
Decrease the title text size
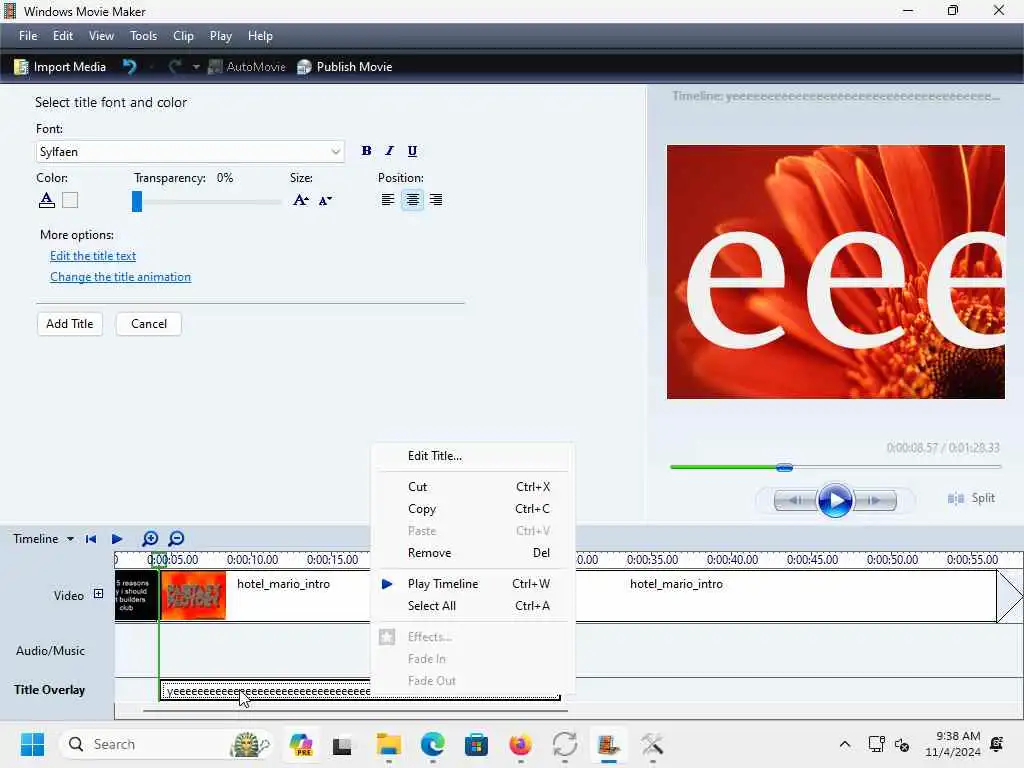[325, 200]
